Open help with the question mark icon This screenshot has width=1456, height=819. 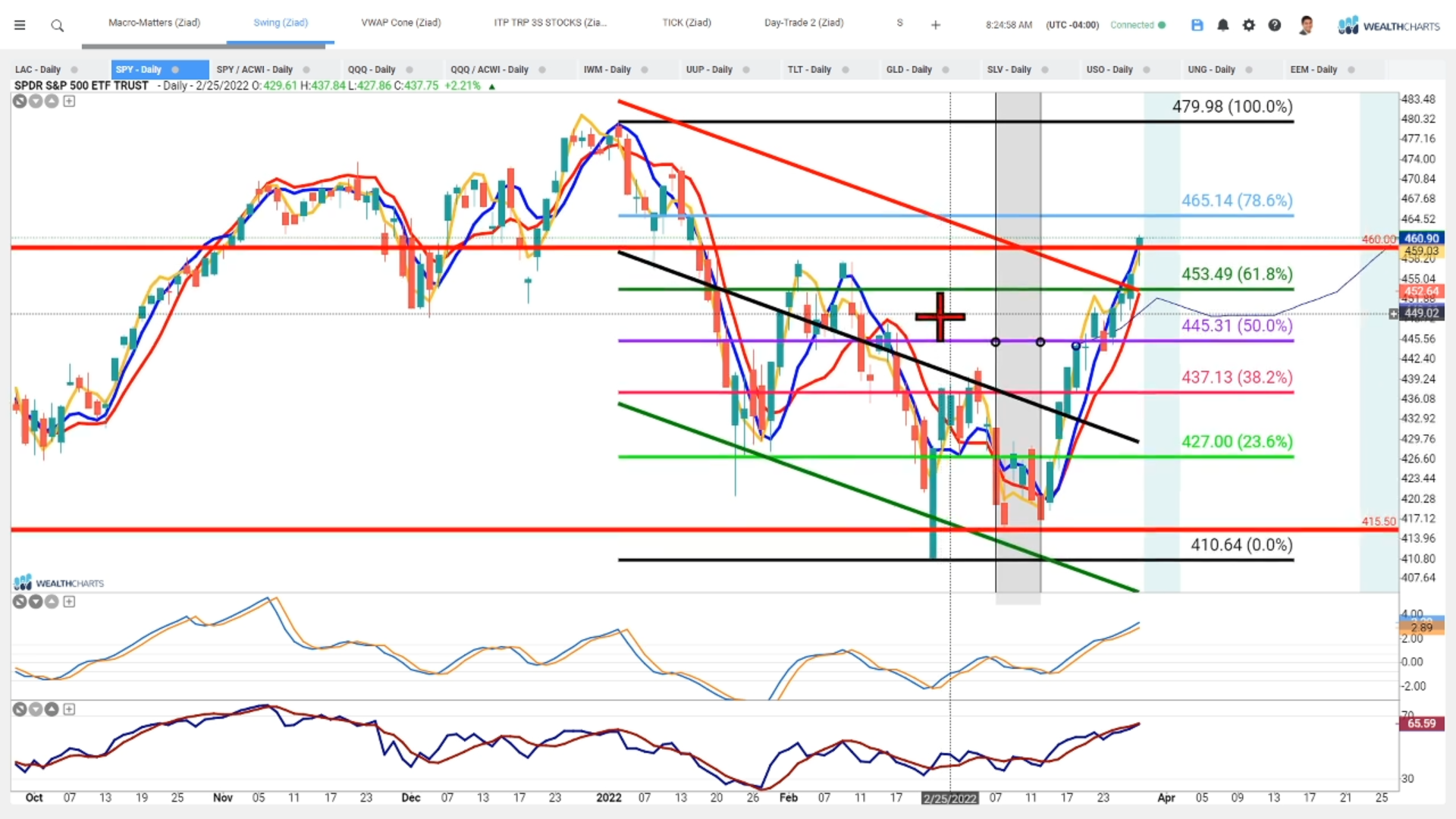point(1275,25)
